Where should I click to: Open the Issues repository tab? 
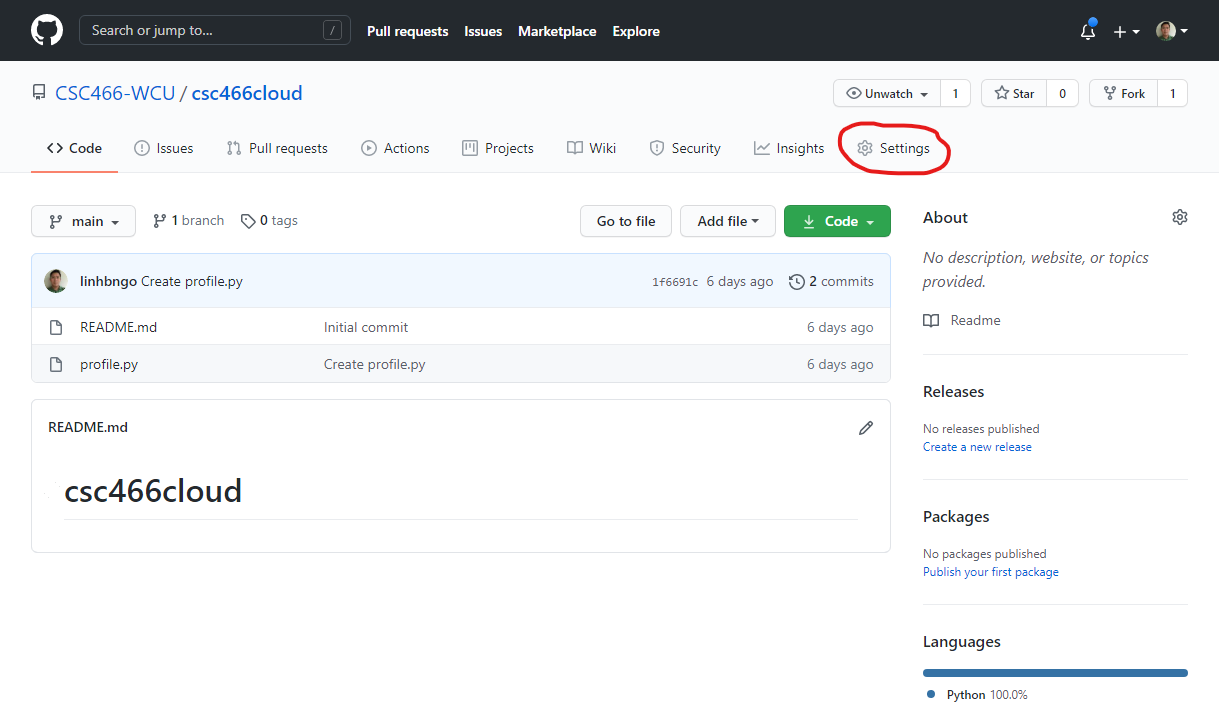coord(164,148)
